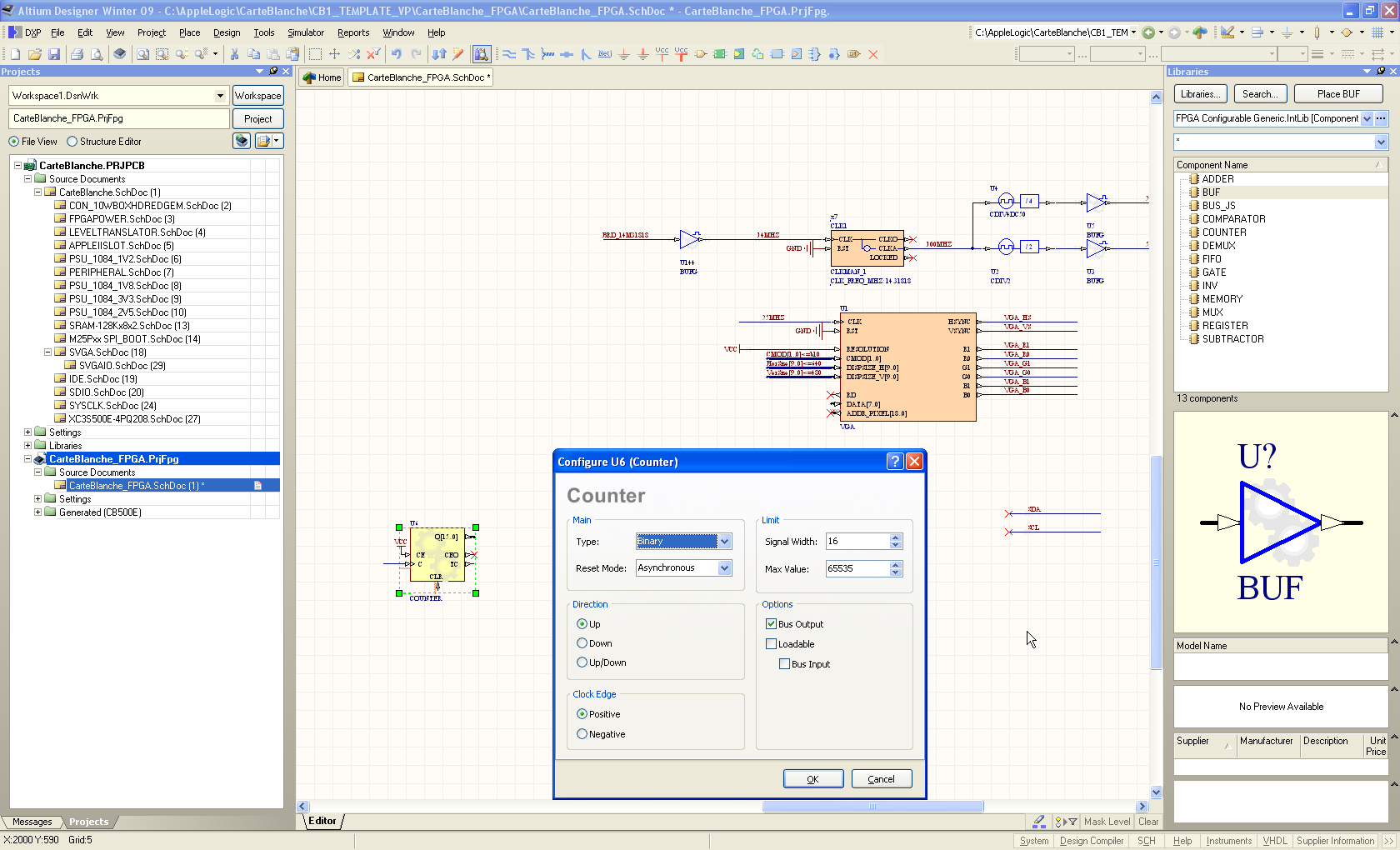This screenshot has width=1400, height=850.
Task: Expand the Libraries folder in project tree
Action: 27,446
